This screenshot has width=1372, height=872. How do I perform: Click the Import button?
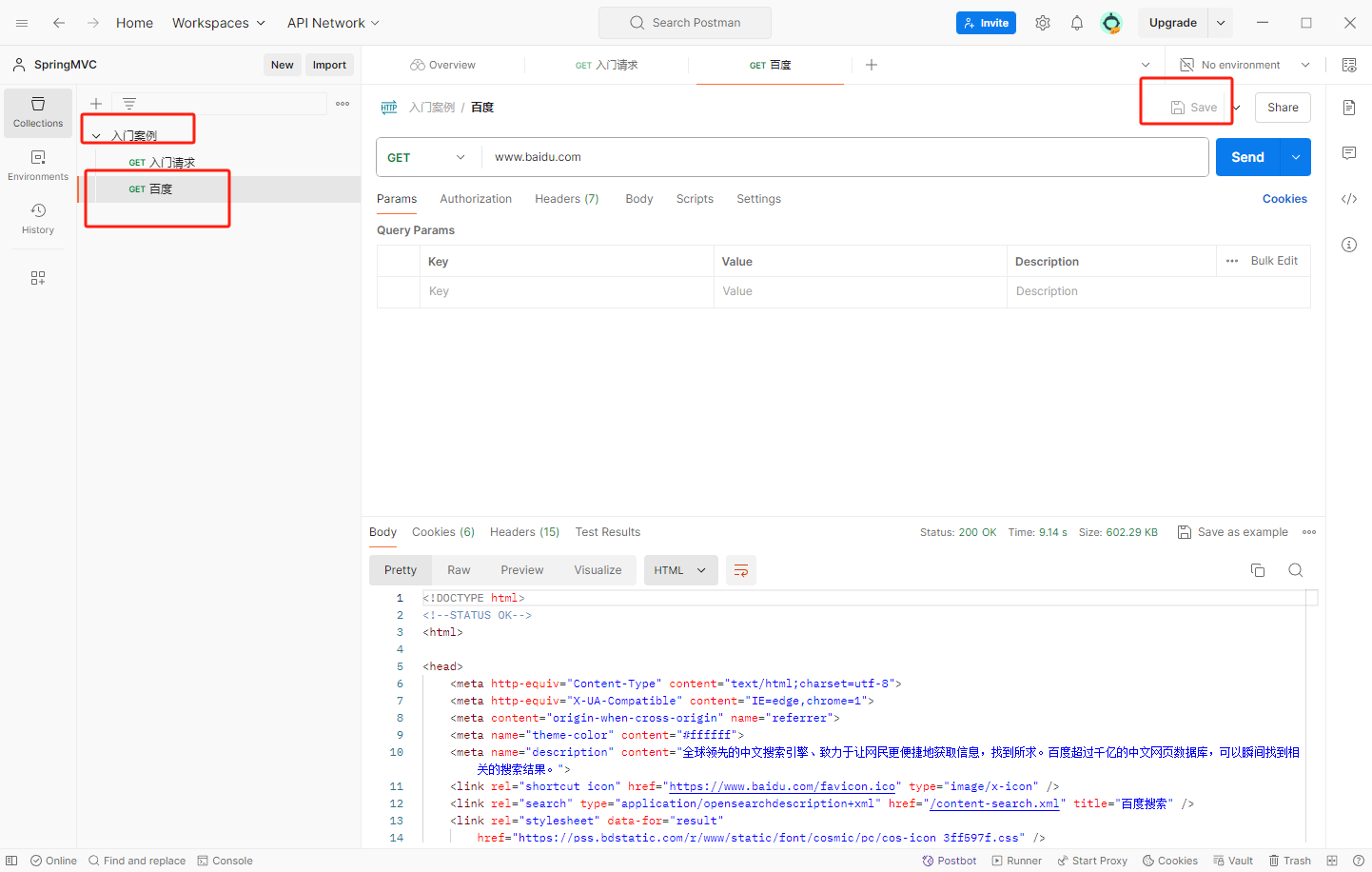click(329, 65)
